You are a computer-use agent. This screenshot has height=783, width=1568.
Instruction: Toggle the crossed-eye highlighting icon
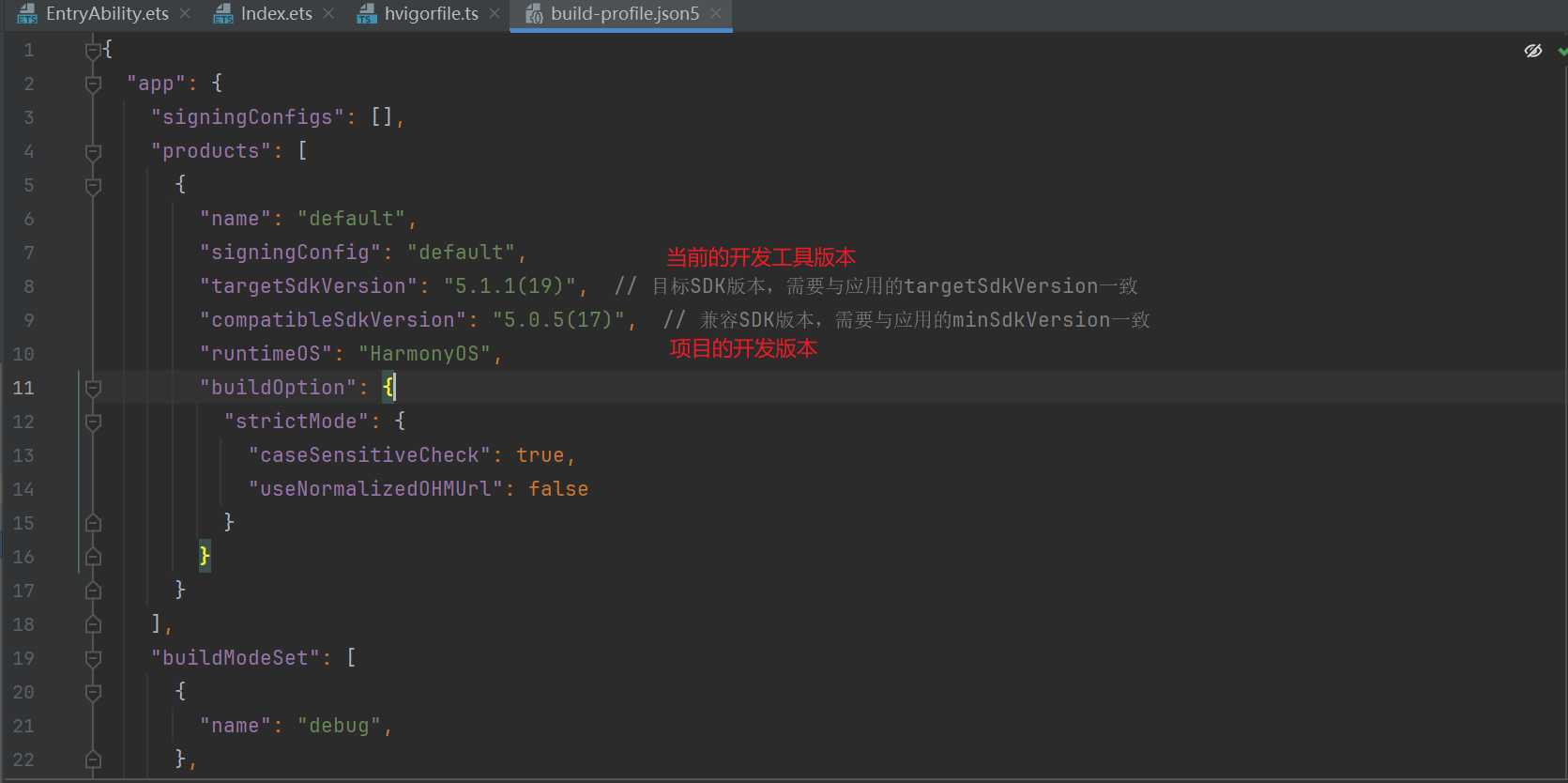click(x=1533, y=51)
